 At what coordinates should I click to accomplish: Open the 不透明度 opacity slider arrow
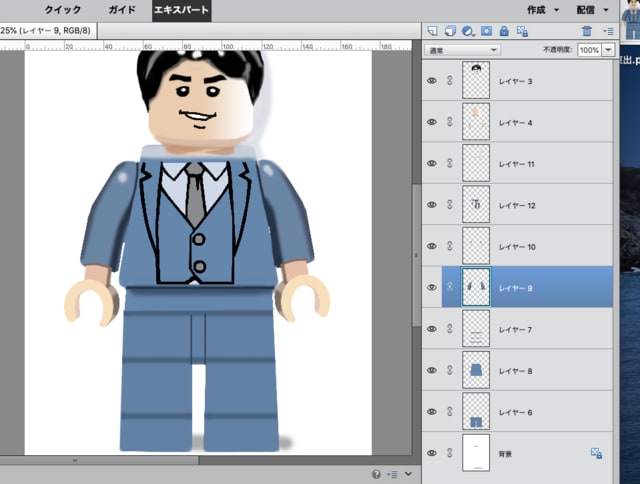pos(608,50)
